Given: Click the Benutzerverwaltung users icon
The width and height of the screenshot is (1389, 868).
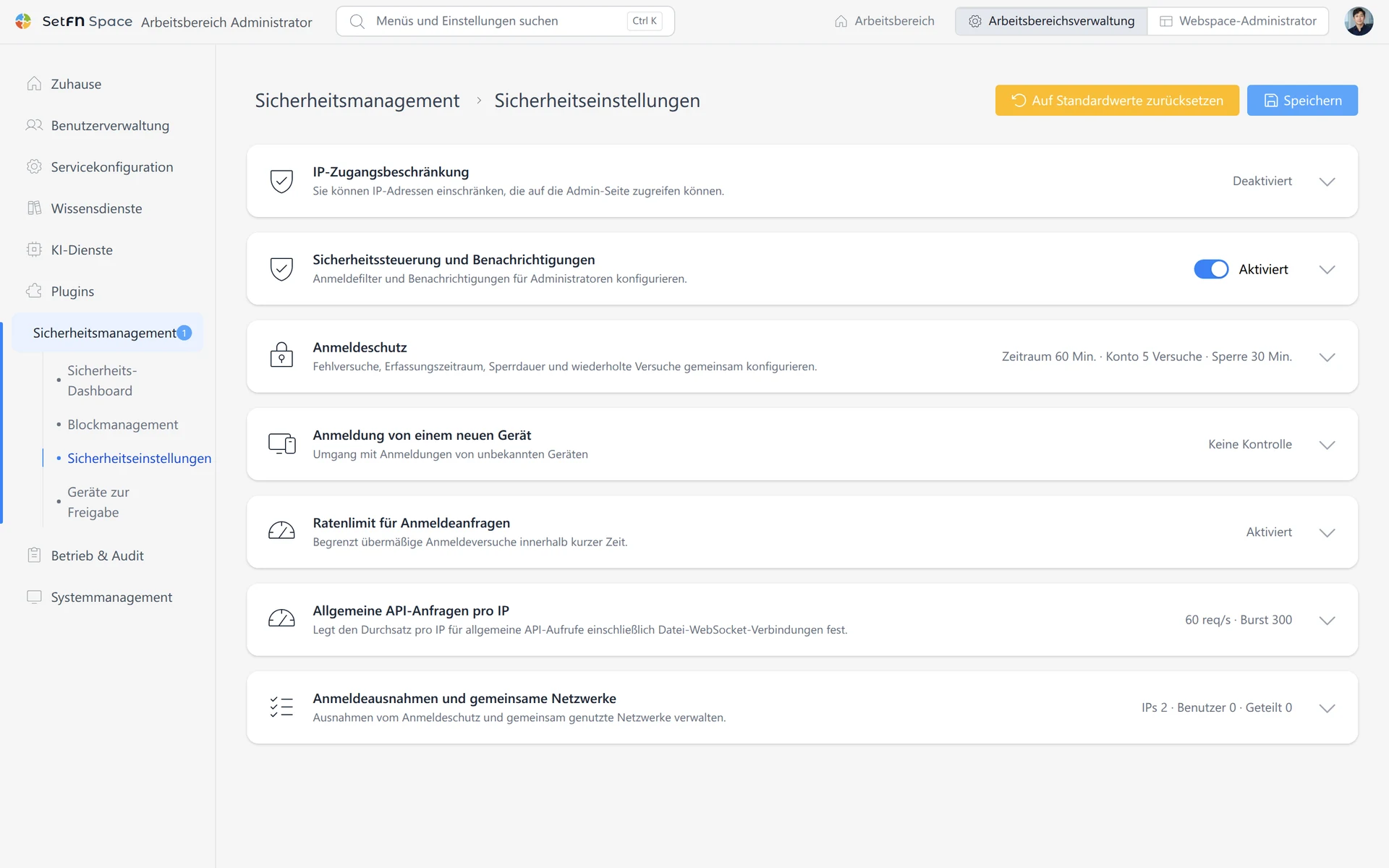Looking at the screenshot, I should 34,125.
